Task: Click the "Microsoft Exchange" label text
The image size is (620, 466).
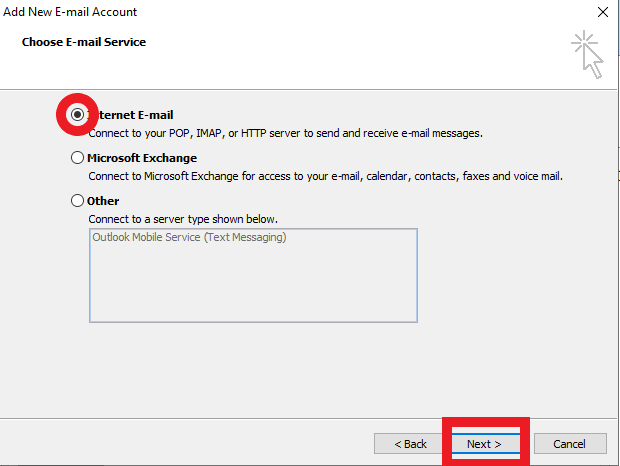Action: pos(142,158)
